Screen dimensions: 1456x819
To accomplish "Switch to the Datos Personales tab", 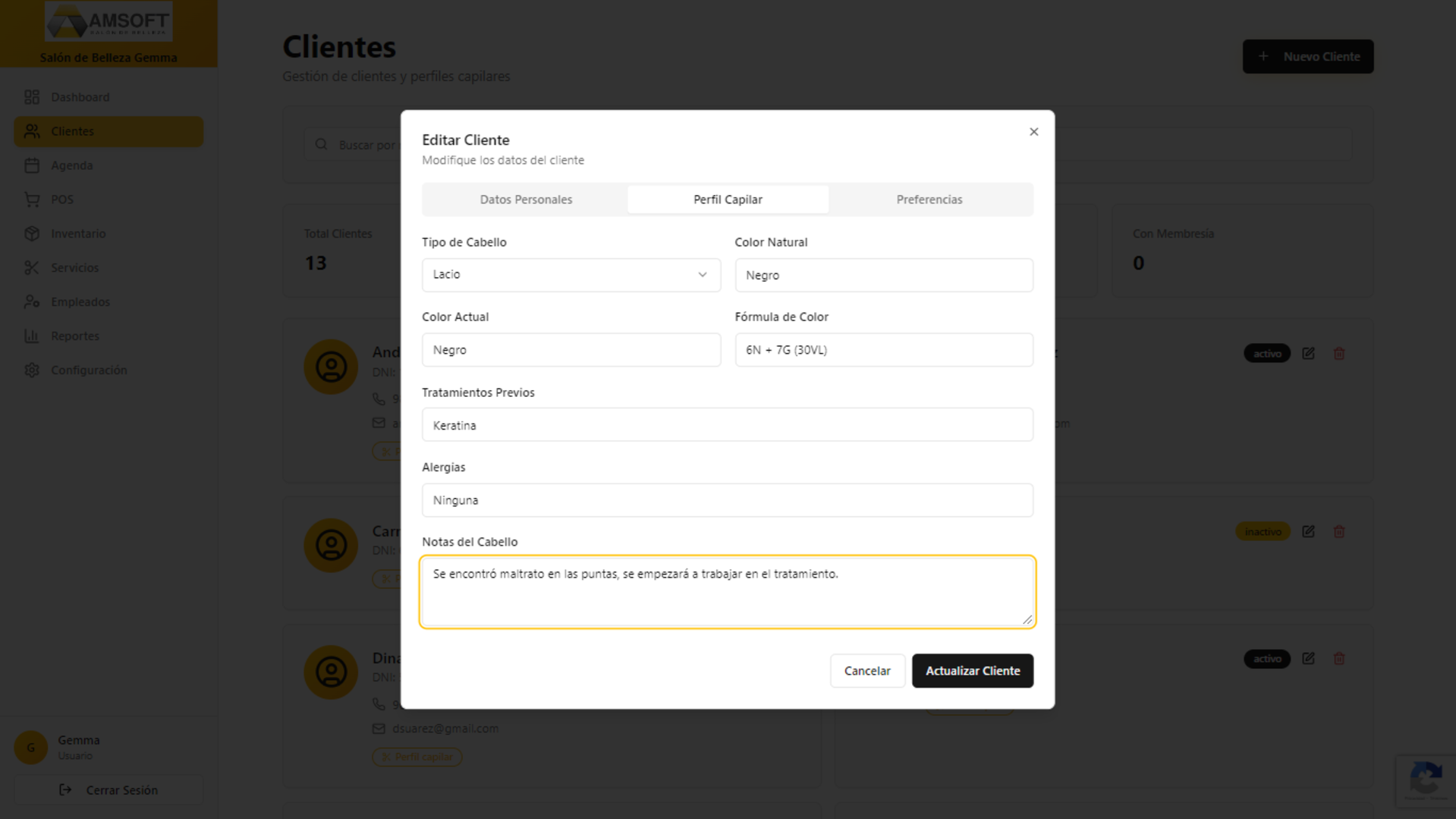I will (x=526, y=199).
